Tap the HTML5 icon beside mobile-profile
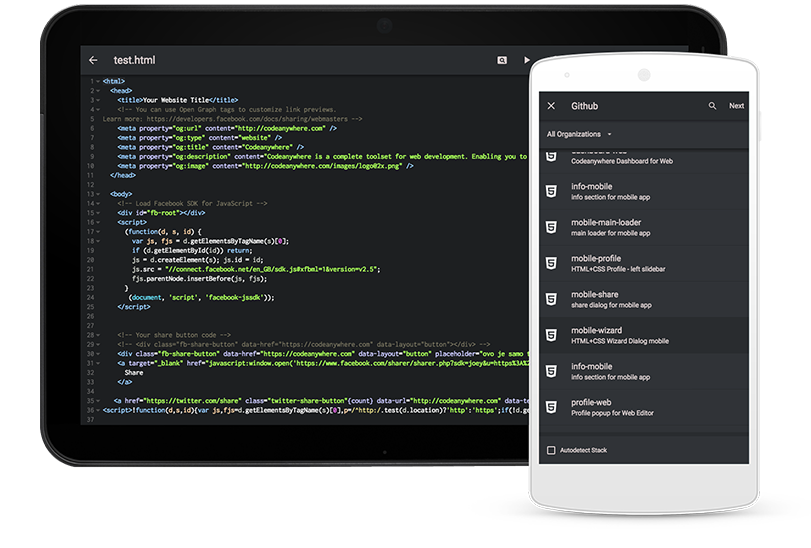This screenshot has height=548, width=811. click(x=551, y=263)
